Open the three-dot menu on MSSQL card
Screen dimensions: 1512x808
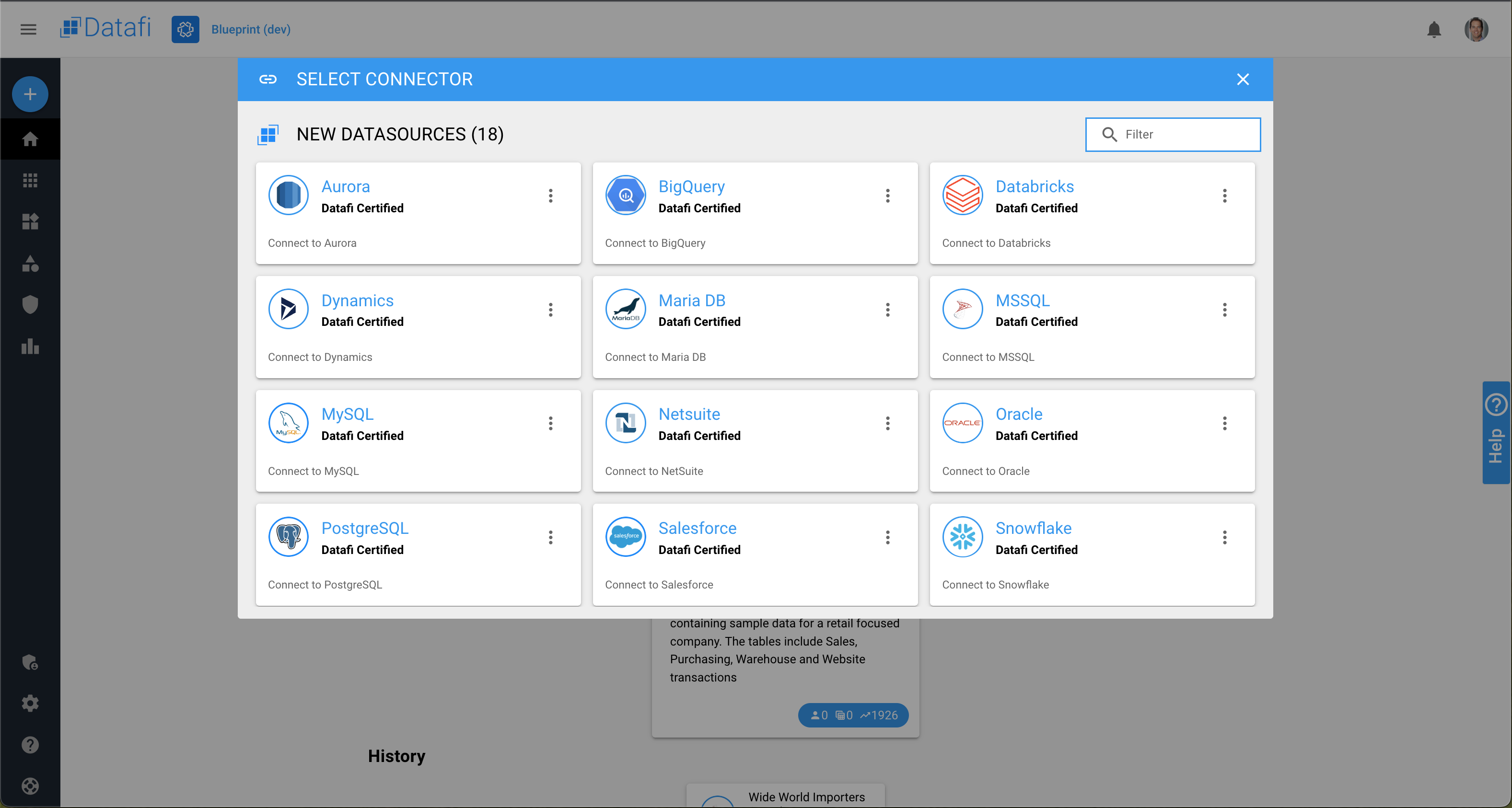(1224, 309)
